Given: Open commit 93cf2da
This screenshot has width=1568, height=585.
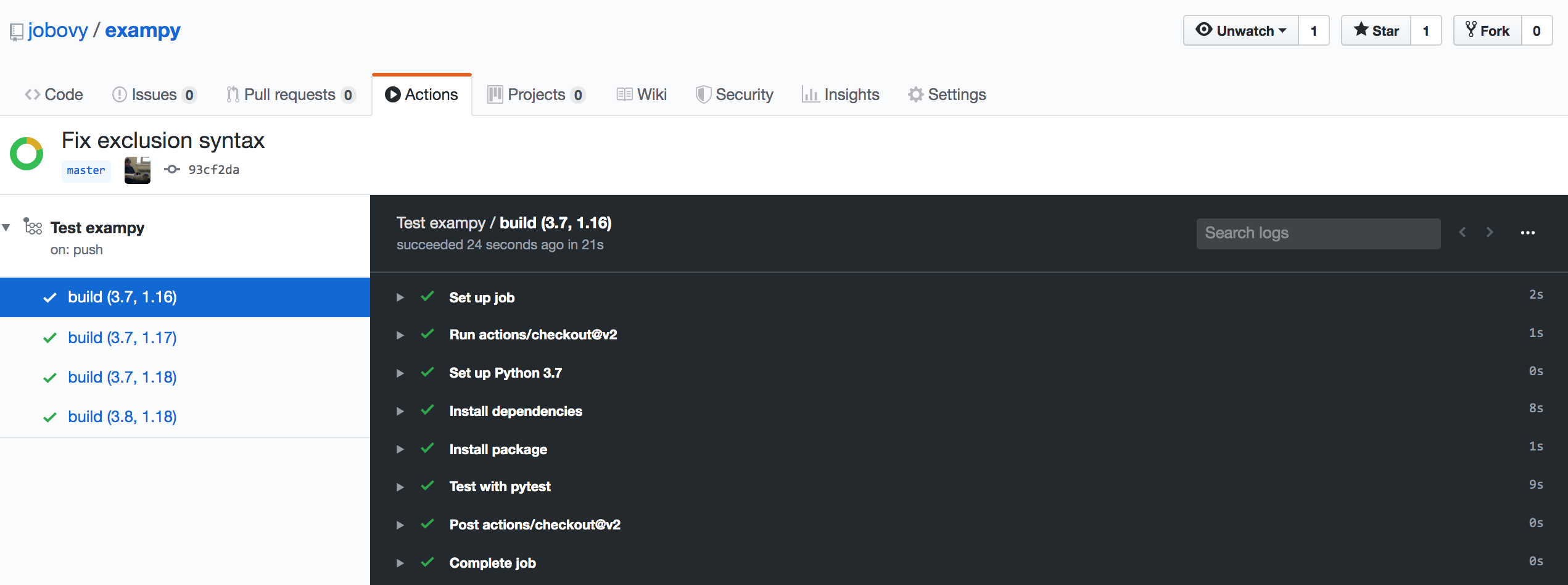Looking at the screenshot, I should 213,170.
